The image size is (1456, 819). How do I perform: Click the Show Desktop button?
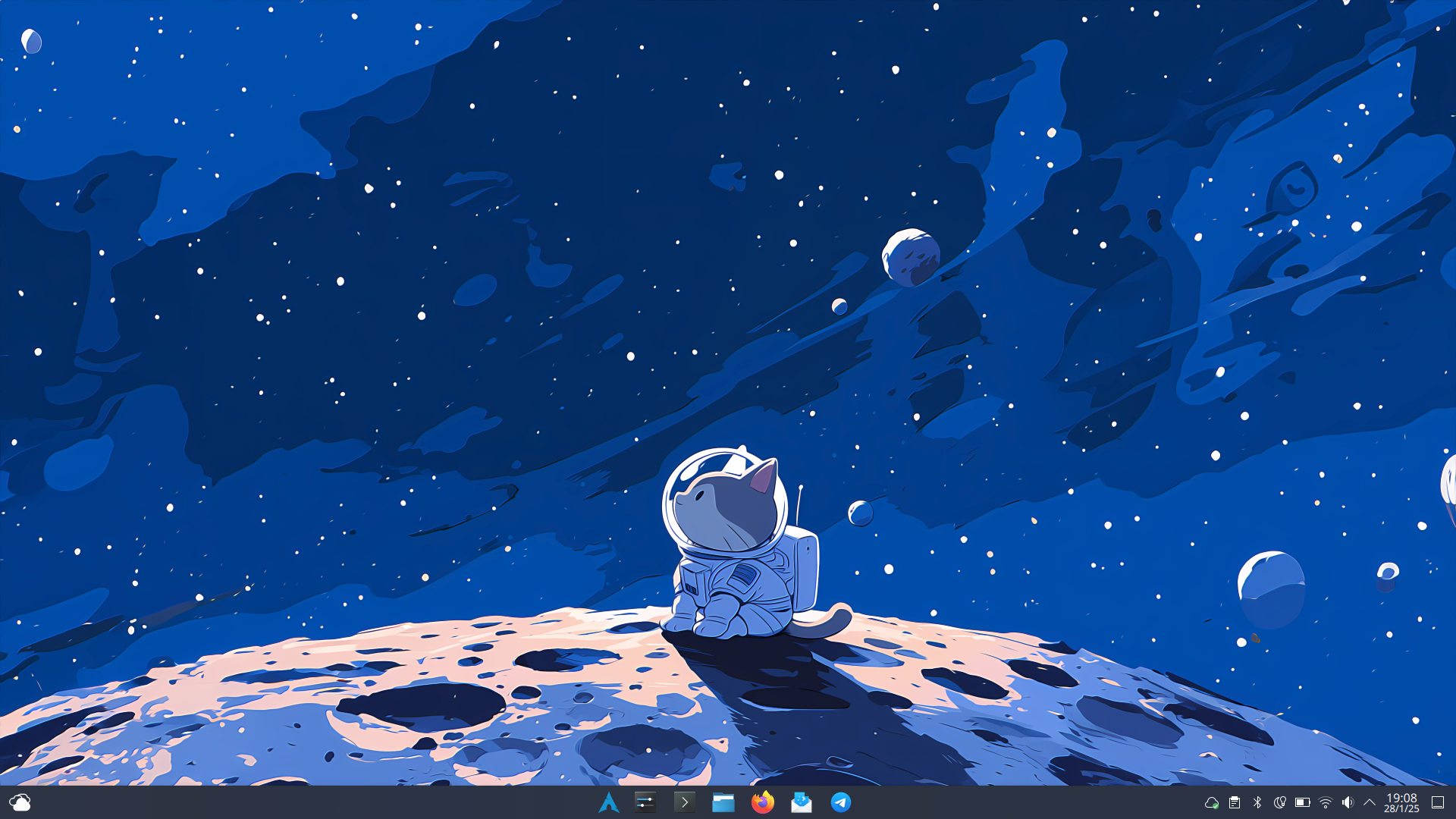pos(1438,802)
